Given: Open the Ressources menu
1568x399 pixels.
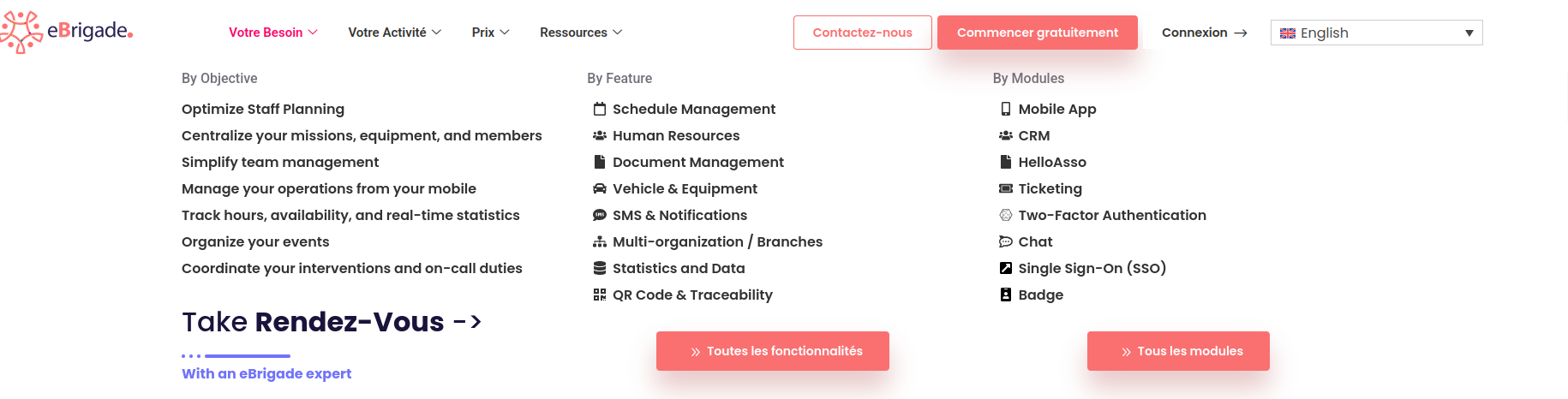Looking at the screenshot, I should [x=581, y=33].
